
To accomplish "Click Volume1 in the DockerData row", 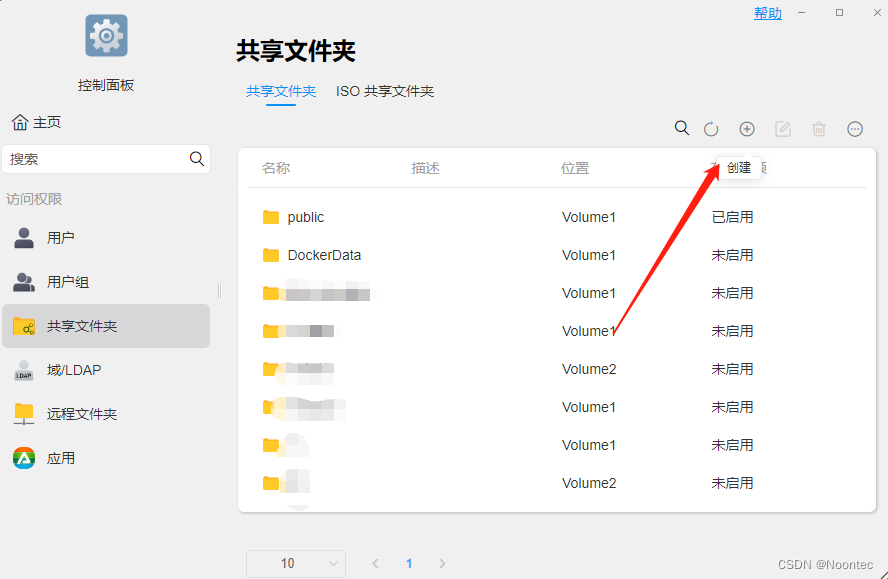I will pos(588,256).
